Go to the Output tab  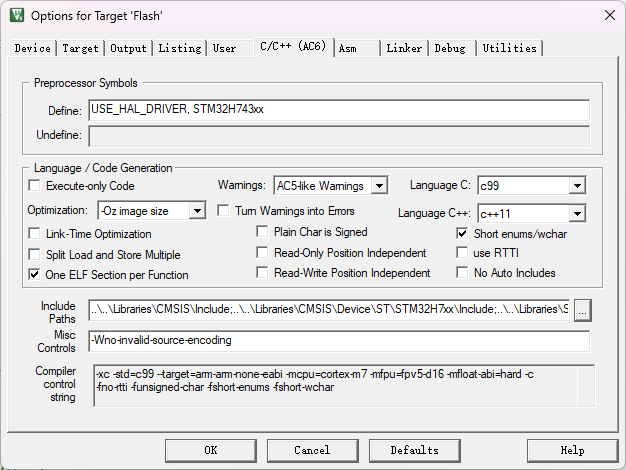tap(128, 48)
